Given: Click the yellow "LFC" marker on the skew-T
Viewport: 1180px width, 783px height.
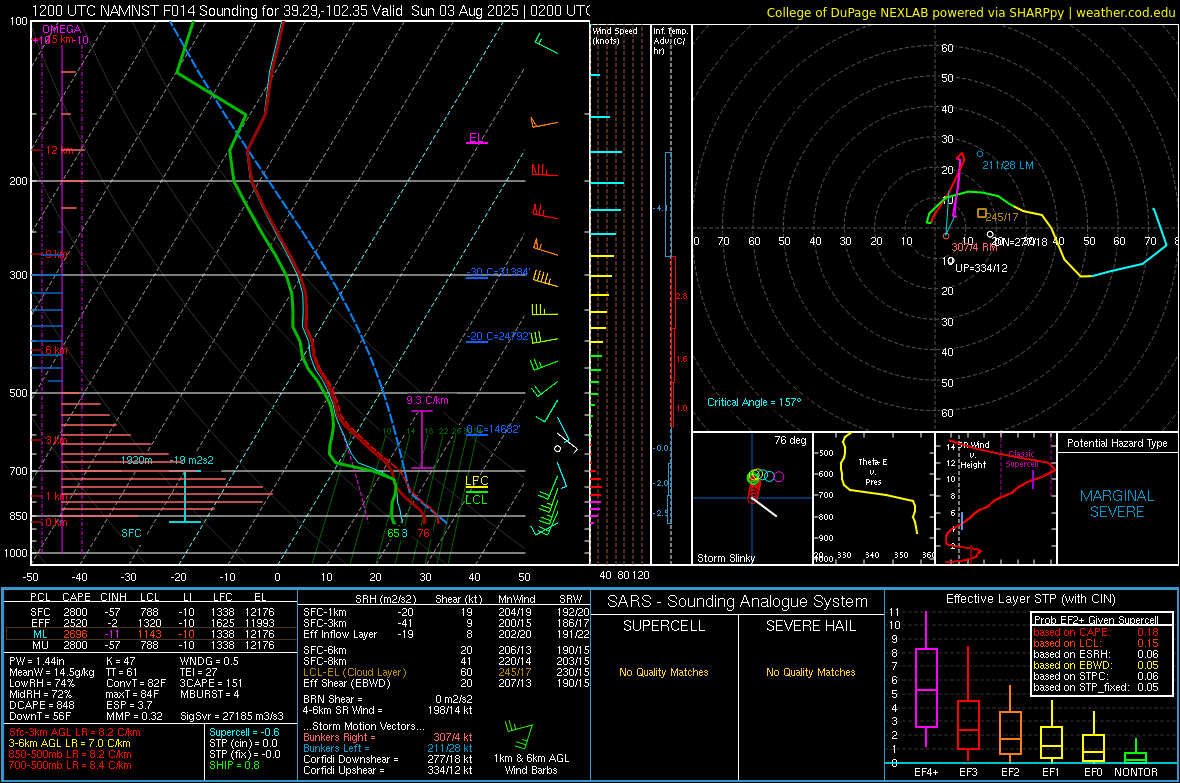Looking at the screenshot, I should pos(476,481).
